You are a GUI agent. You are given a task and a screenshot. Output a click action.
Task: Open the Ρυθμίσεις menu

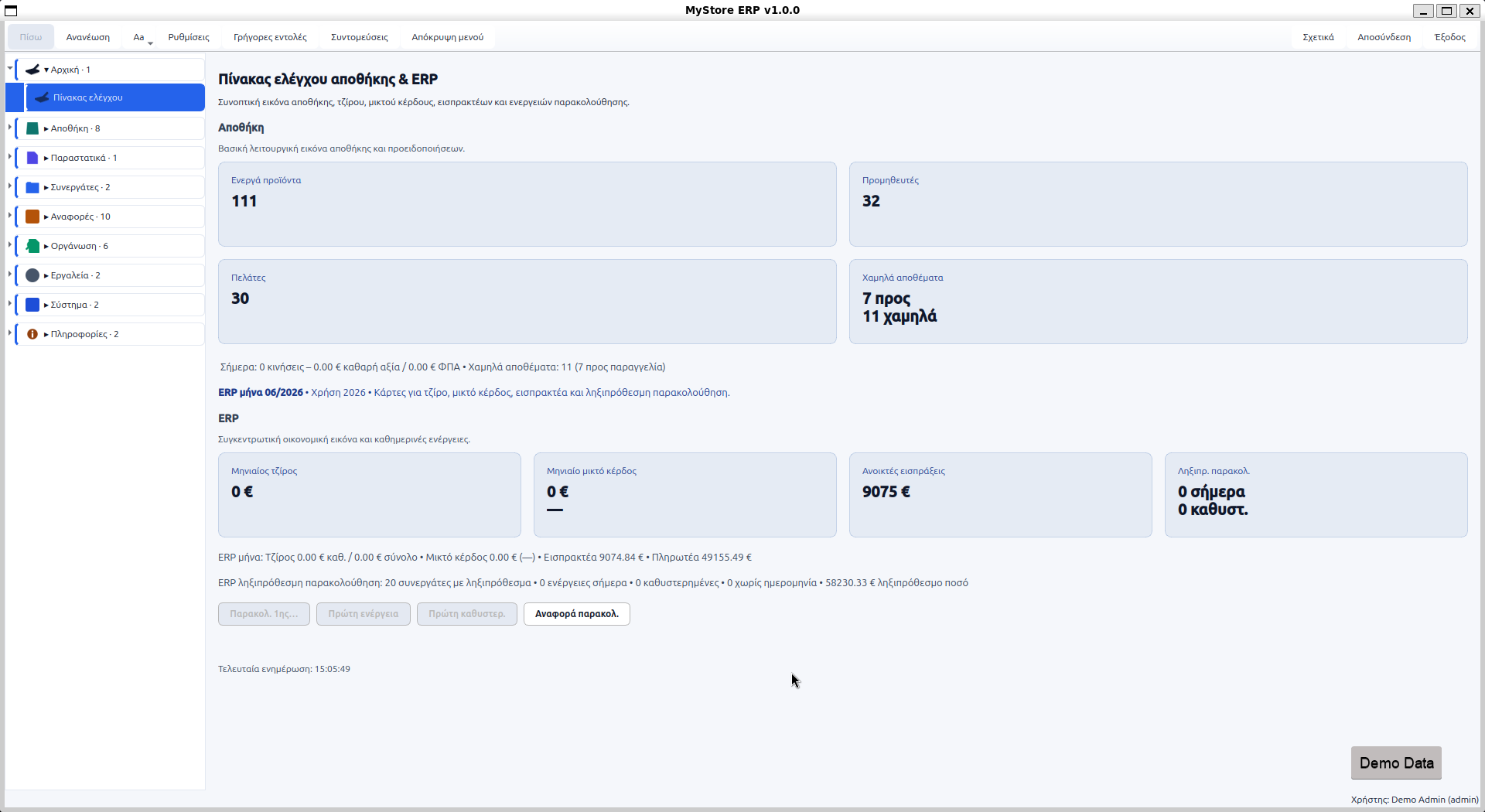tap(189, 37)
